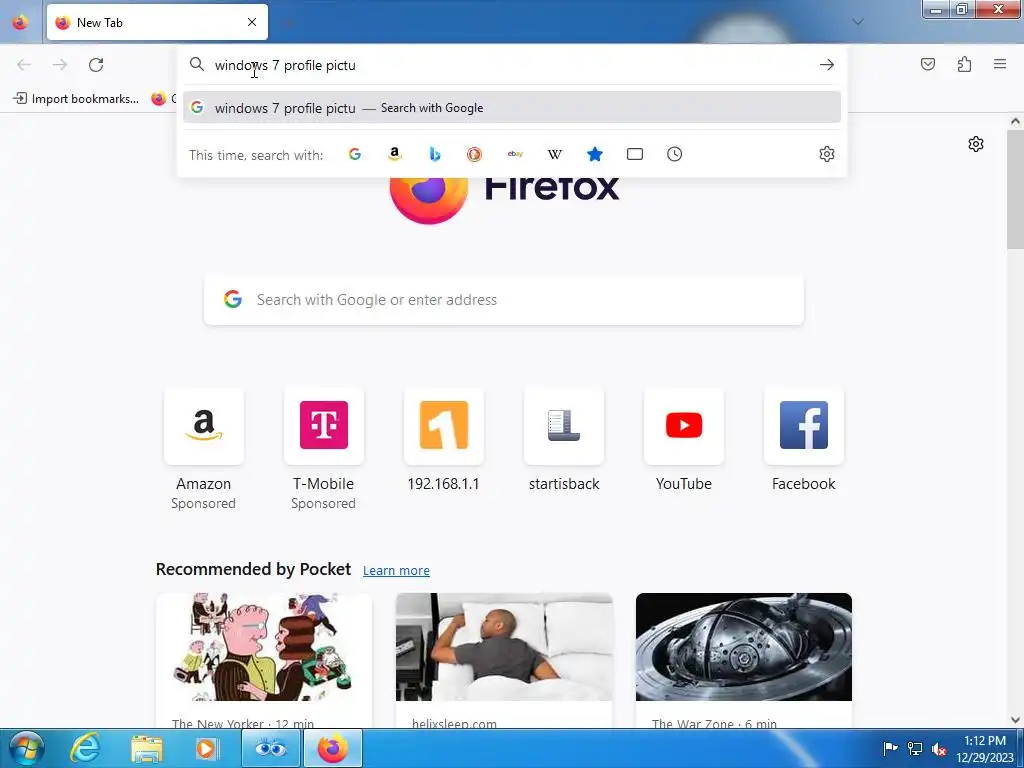Search history with the clock icon
Screen dimensions: 1024x768
pos(675,154)
